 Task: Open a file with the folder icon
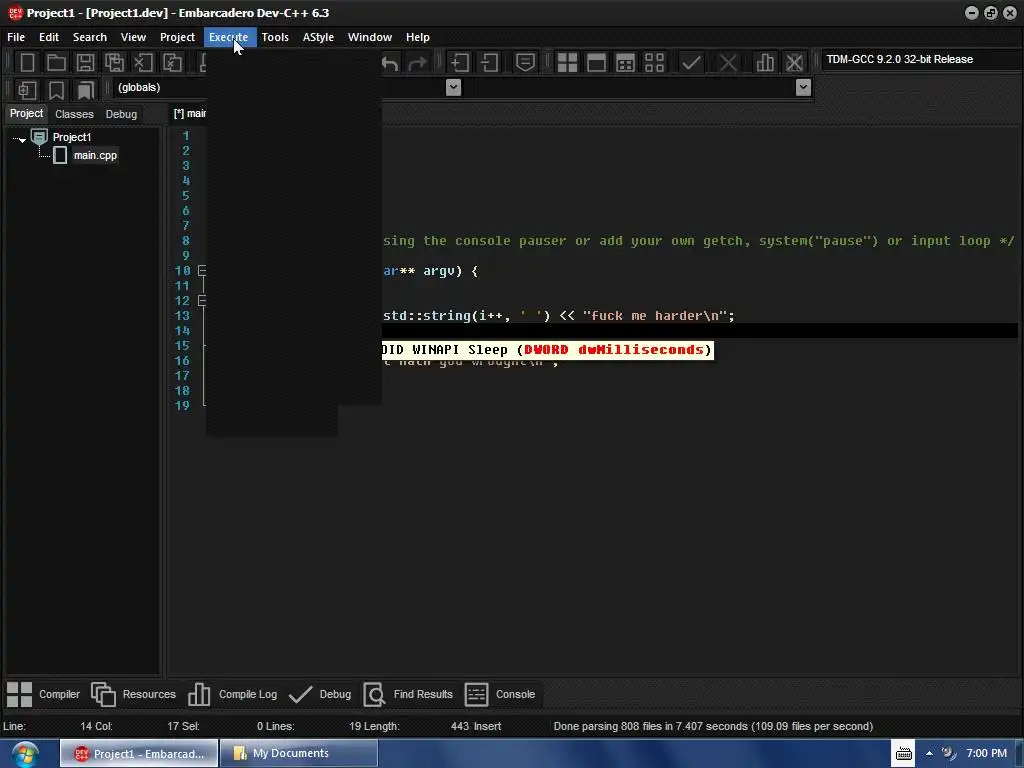pos(56,63)
